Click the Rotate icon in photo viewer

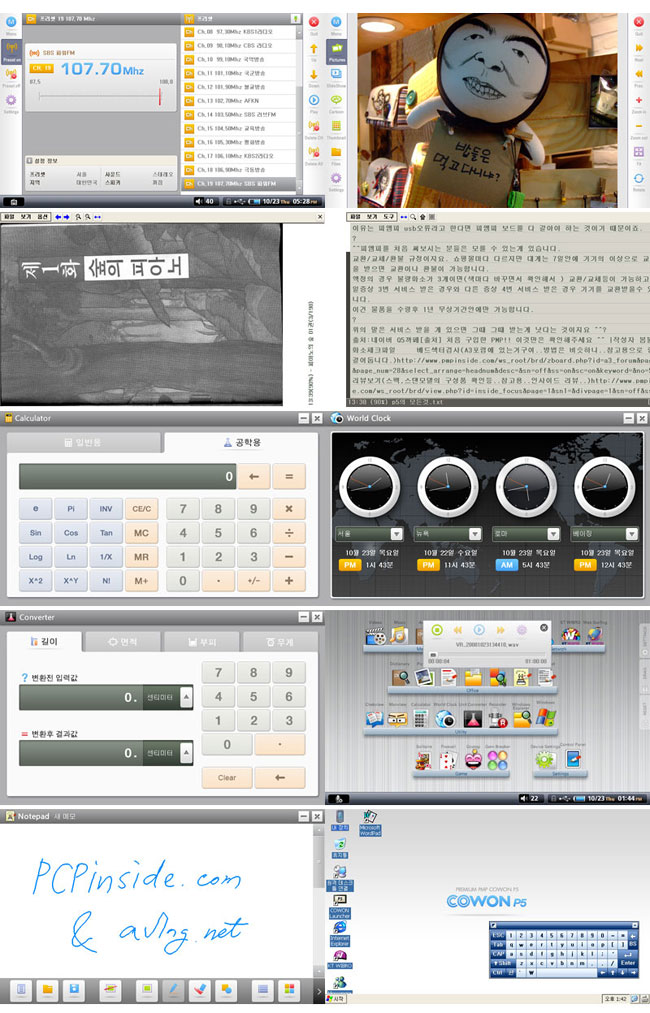pyautogui.click(x=638, y=179)
